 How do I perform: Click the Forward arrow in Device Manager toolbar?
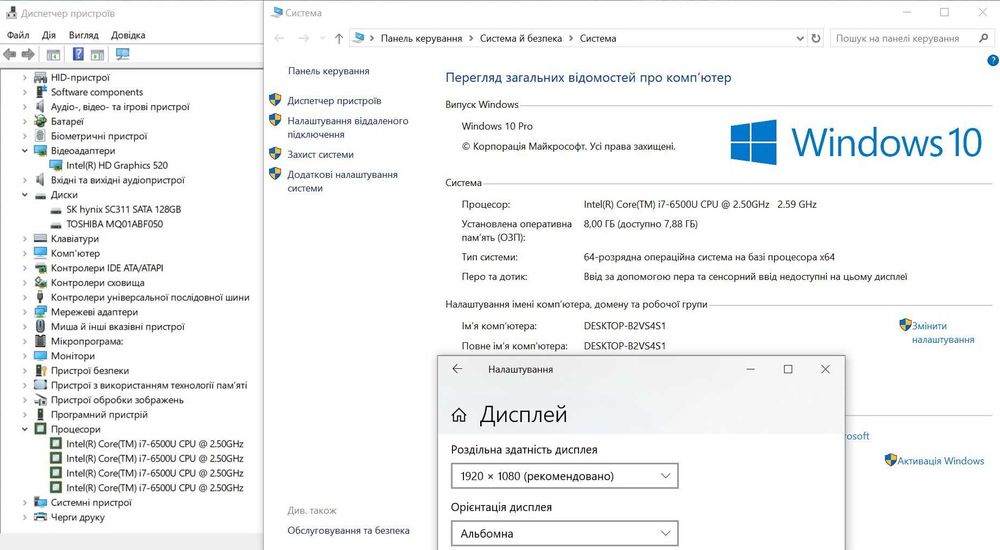pyautogui.click(x=27, y=54)
